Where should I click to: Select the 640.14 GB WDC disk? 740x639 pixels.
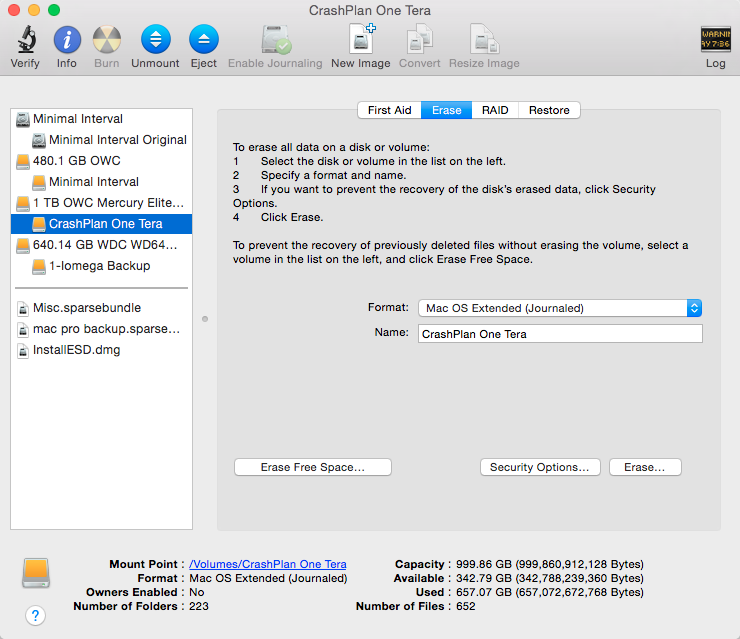[x=101, y=245]
